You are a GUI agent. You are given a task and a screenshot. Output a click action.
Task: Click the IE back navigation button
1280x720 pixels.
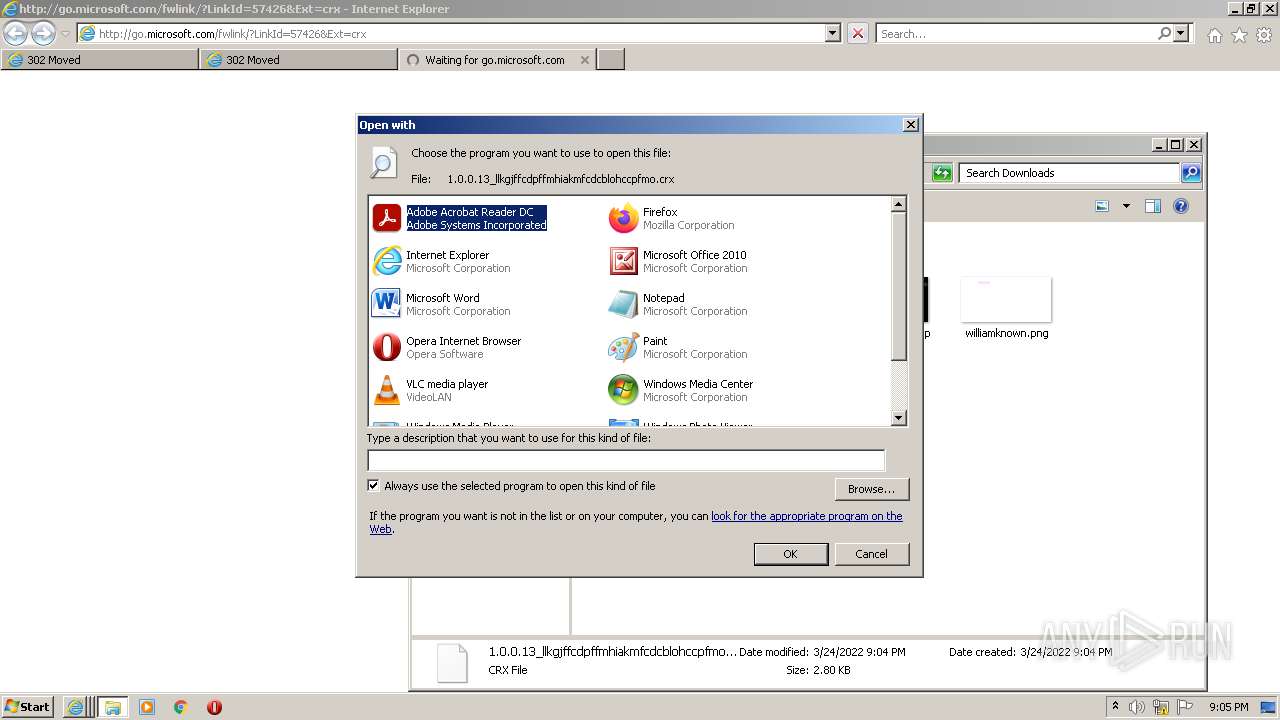point(16,33)
